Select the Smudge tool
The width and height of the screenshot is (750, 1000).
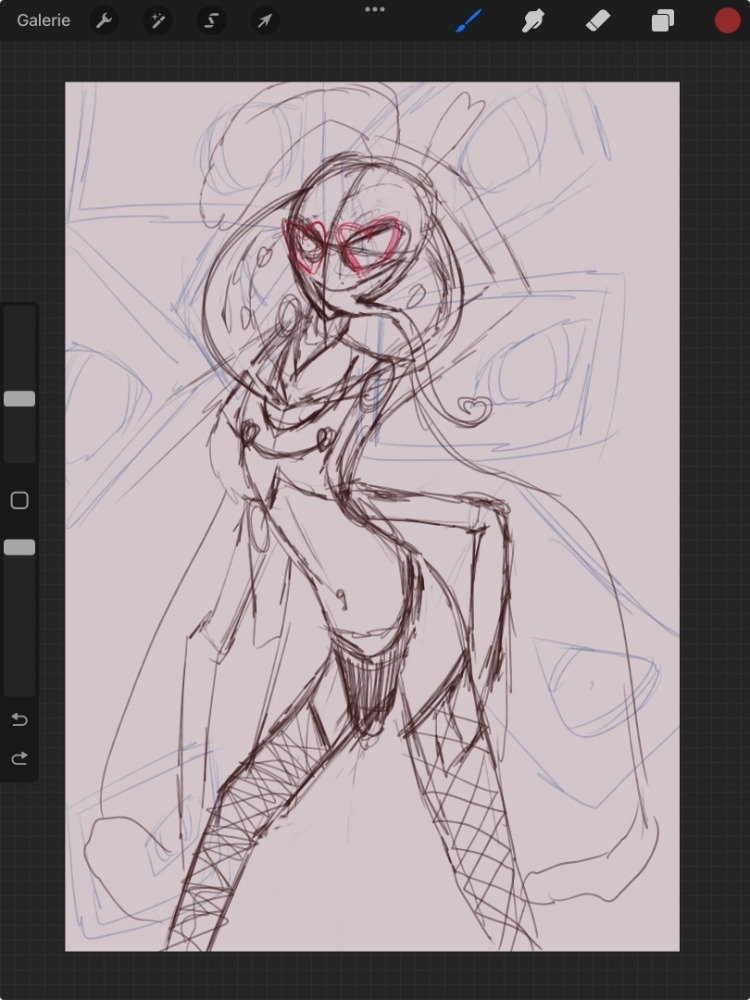tap(533, 20)
